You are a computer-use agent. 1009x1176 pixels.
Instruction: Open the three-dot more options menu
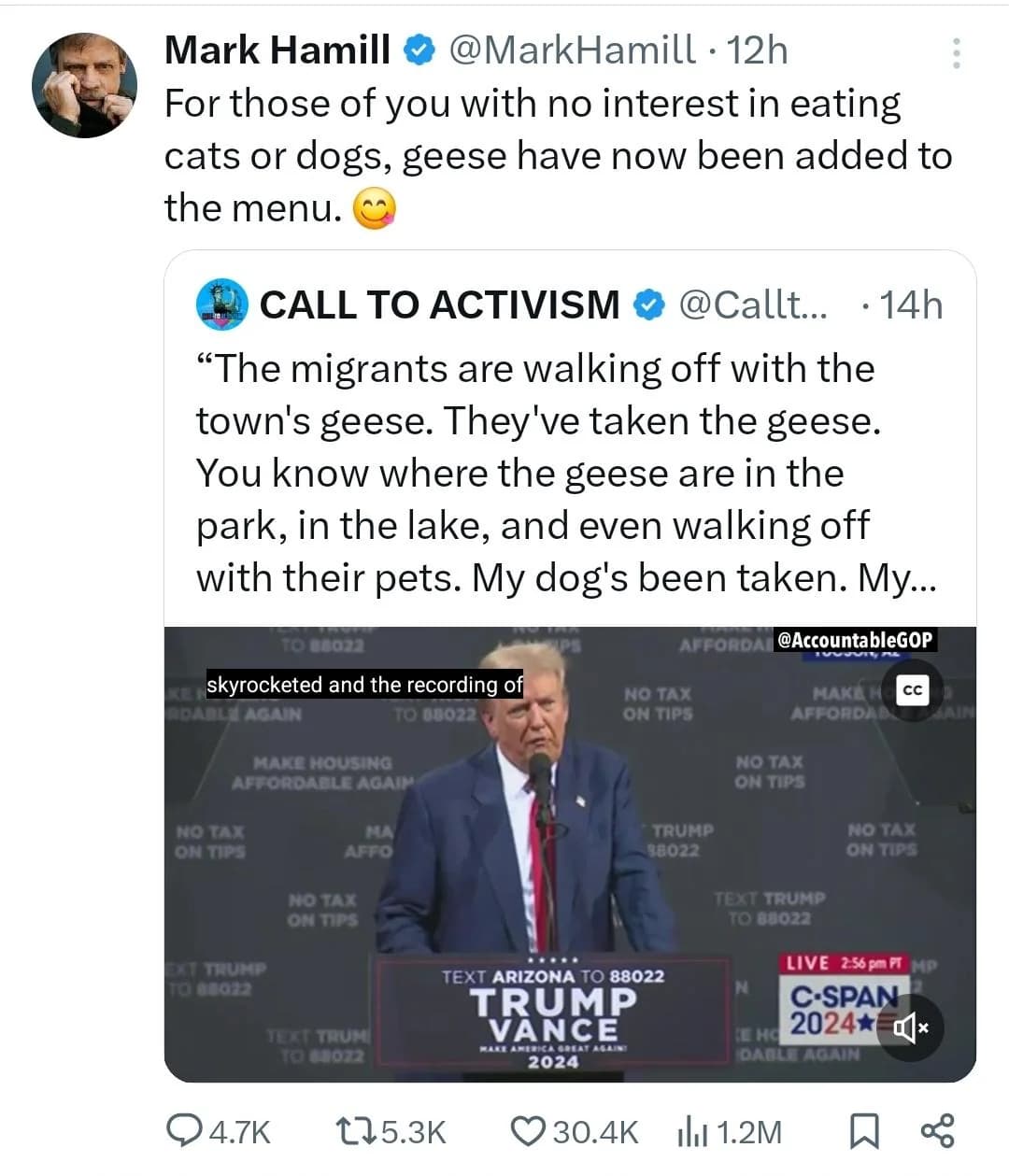tap(956, 53)
